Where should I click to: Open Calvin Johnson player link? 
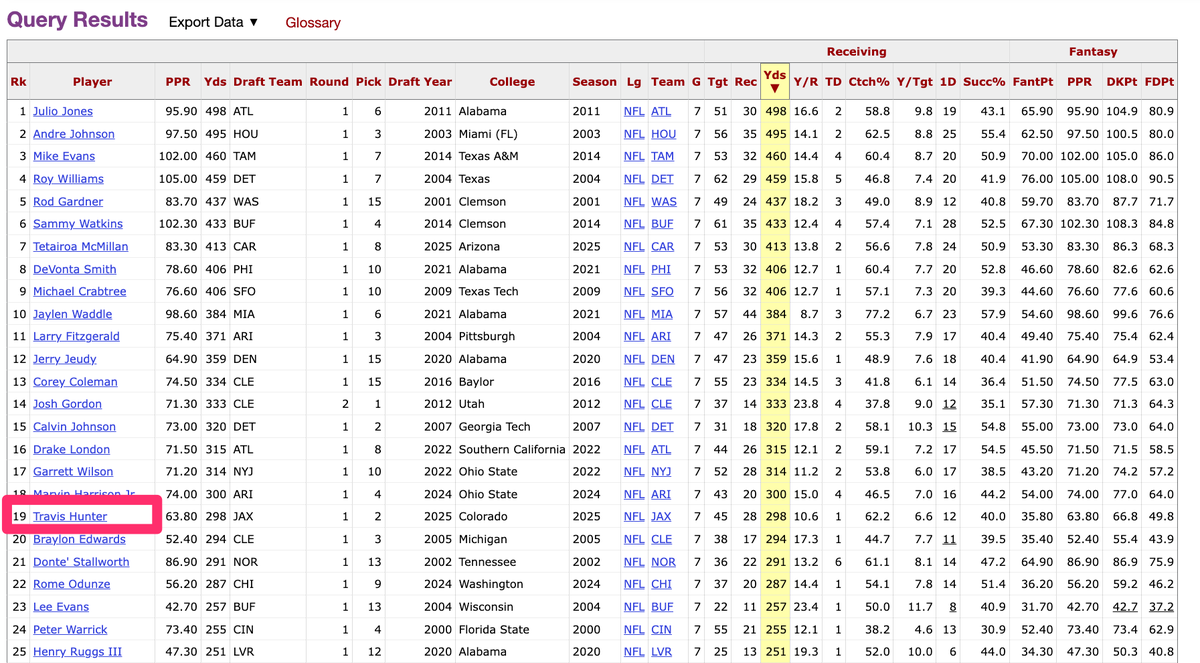[74, 426]
